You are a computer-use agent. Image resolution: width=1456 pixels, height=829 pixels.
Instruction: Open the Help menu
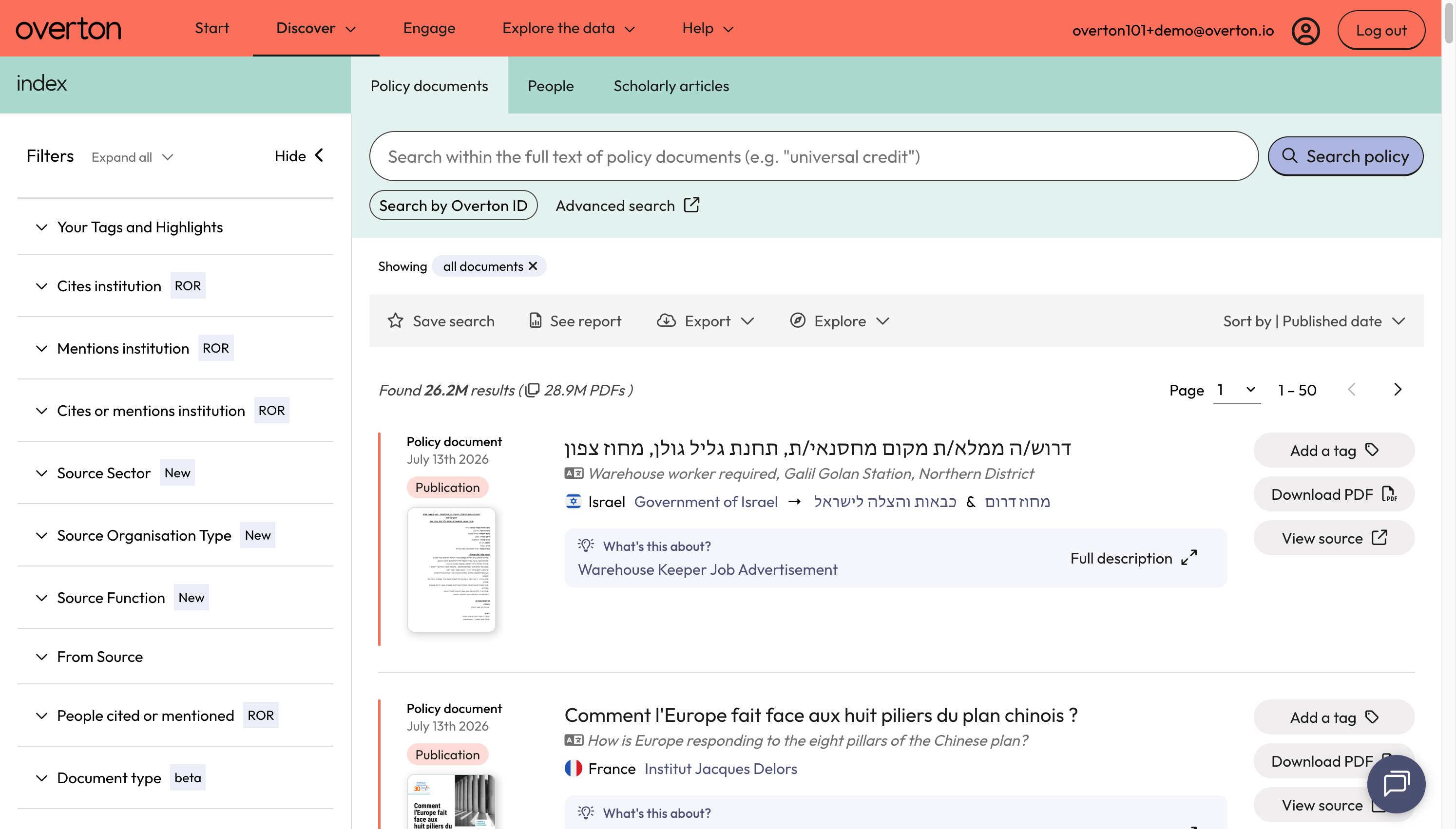[x=708, y=28]
